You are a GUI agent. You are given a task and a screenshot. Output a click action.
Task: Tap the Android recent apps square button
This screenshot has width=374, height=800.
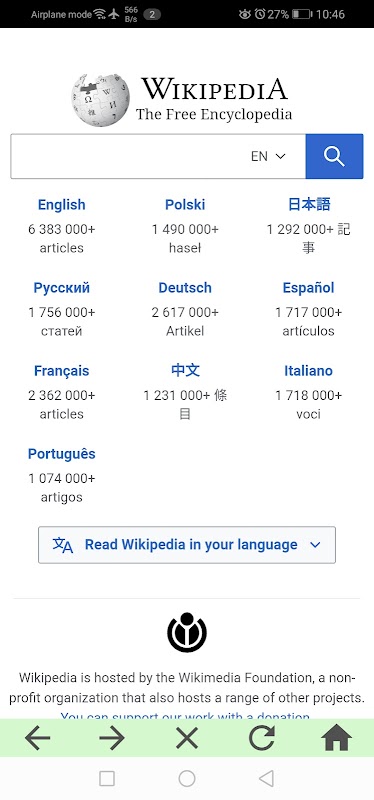107,779
